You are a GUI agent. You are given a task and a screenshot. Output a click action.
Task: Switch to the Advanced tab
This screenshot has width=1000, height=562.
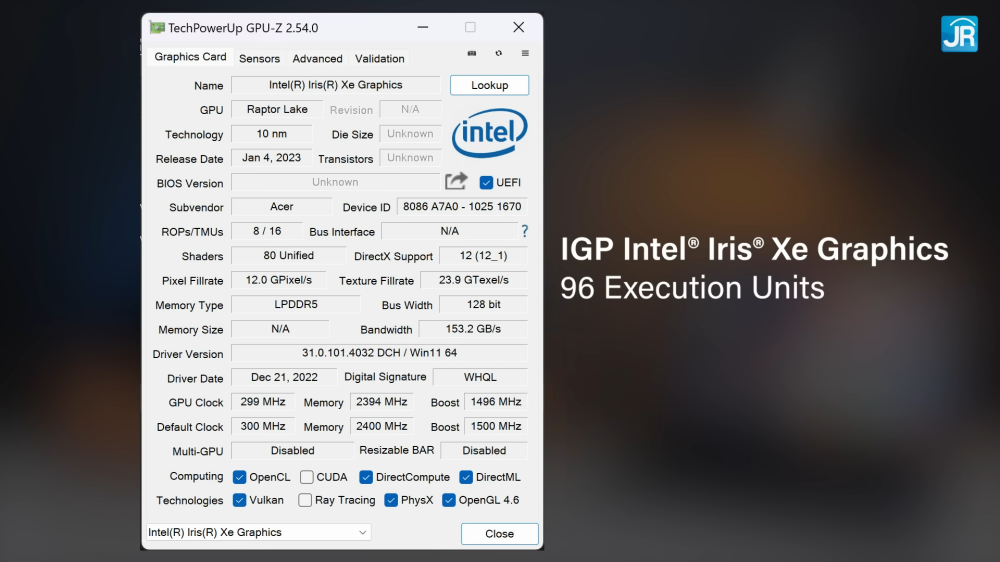pos(318,59)
